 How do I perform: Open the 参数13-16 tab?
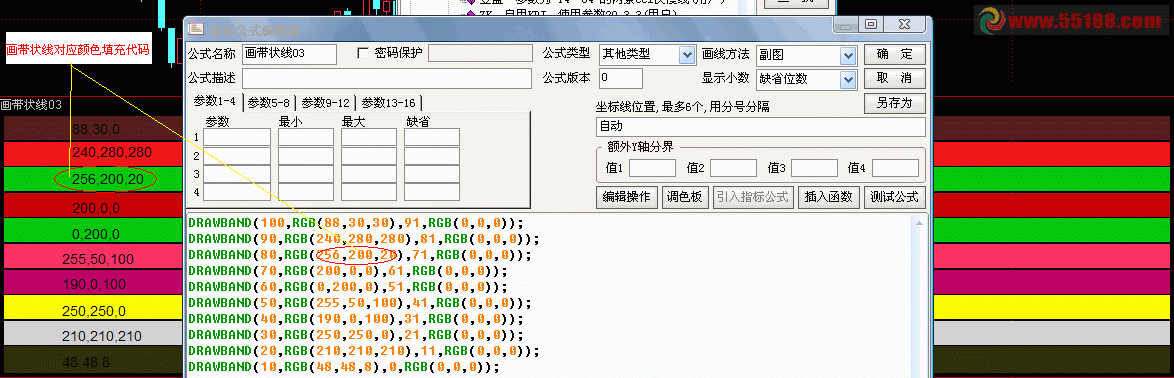pos(389,103)
